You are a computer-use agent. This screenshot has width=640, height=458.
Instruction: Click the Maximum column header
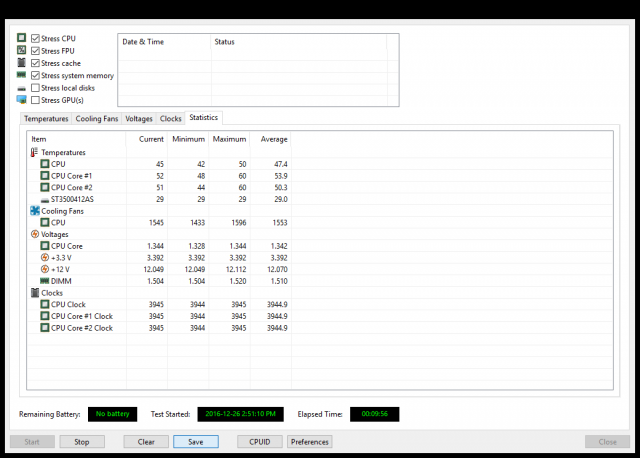pos(229,139)
